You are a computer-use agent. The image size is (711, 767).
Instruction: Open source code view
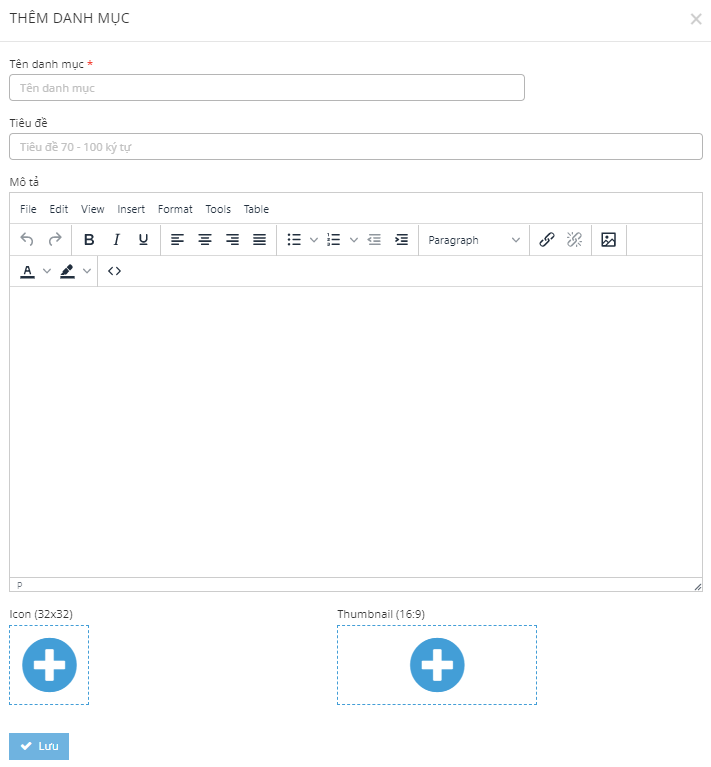115,271
